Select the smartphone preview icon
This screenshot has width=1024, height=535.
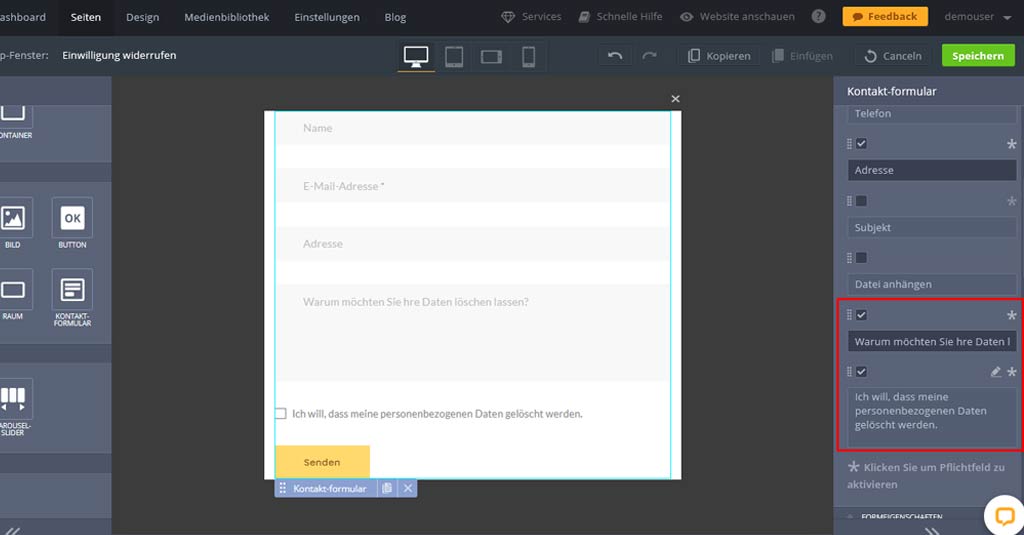(528, 57)
